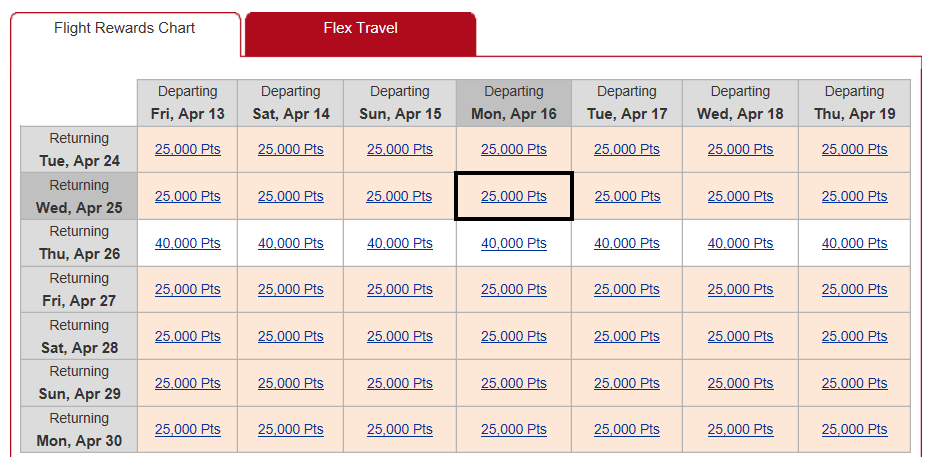Choose 25,000 Pts departing Sun Apr 15, returning Apr 27
This screenshot has height=457, width=934.
tap(400, 290)
